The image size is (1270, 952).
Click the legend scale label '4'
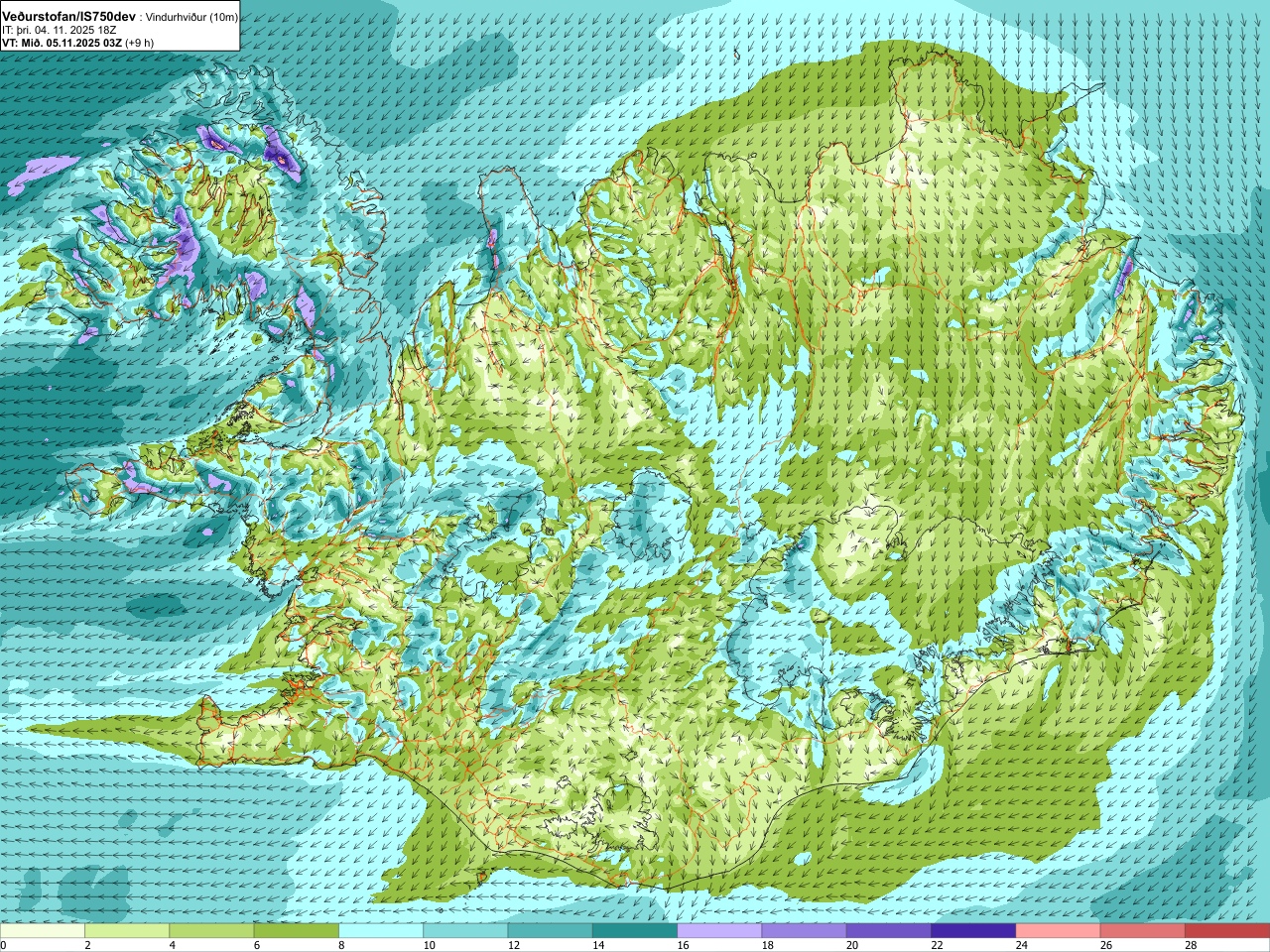click(172, 945)
